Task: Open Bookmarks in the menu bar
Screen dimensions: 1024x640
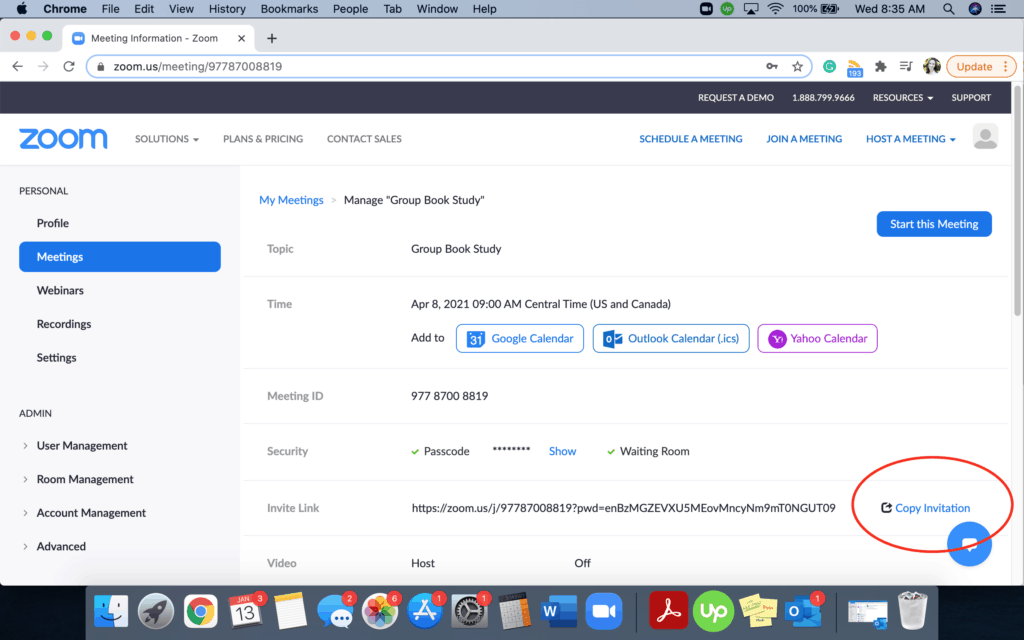Action: [289, 9]
